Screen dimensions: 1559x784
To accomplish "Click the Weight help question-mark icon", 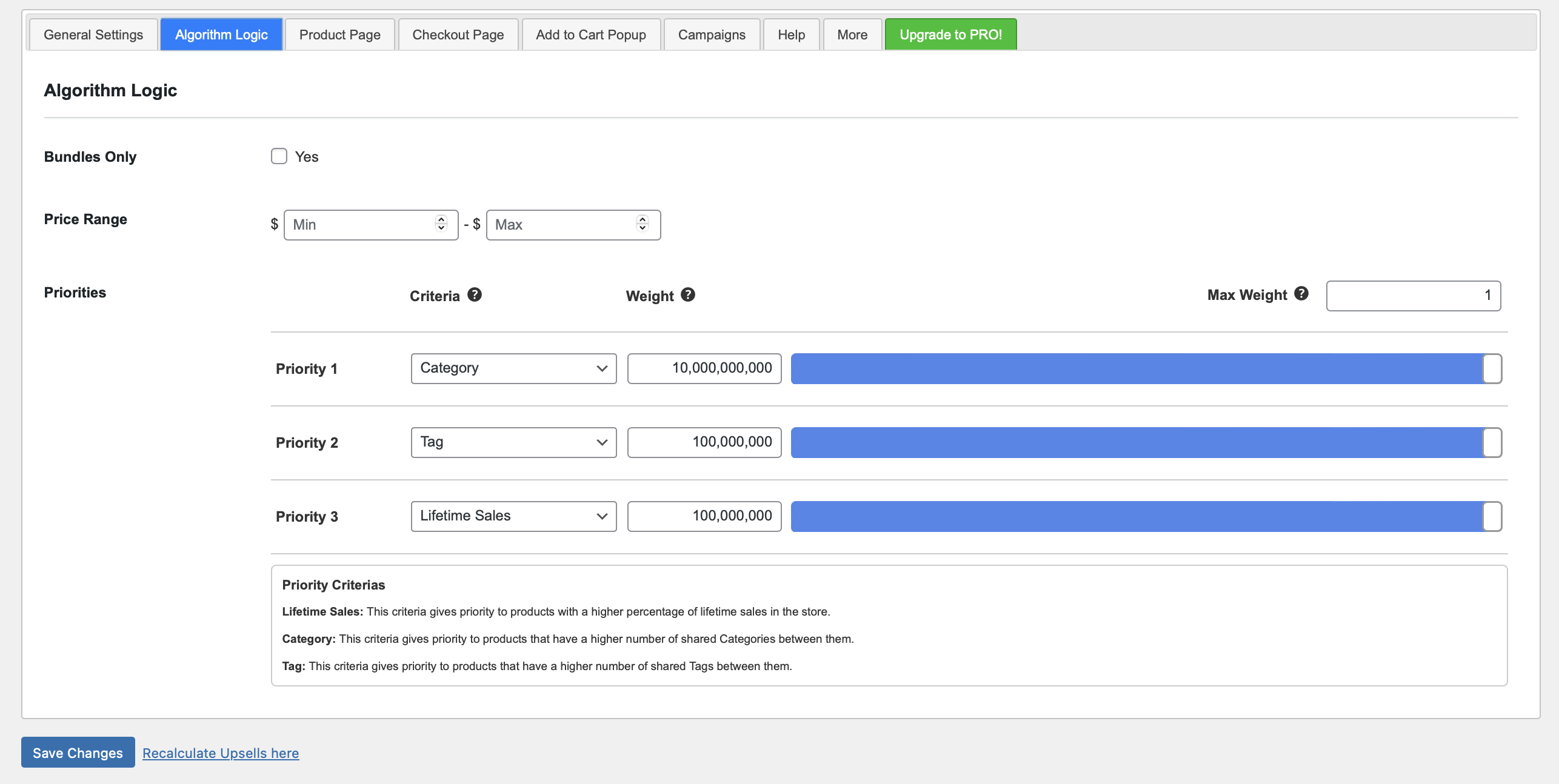I will [688, 295].
